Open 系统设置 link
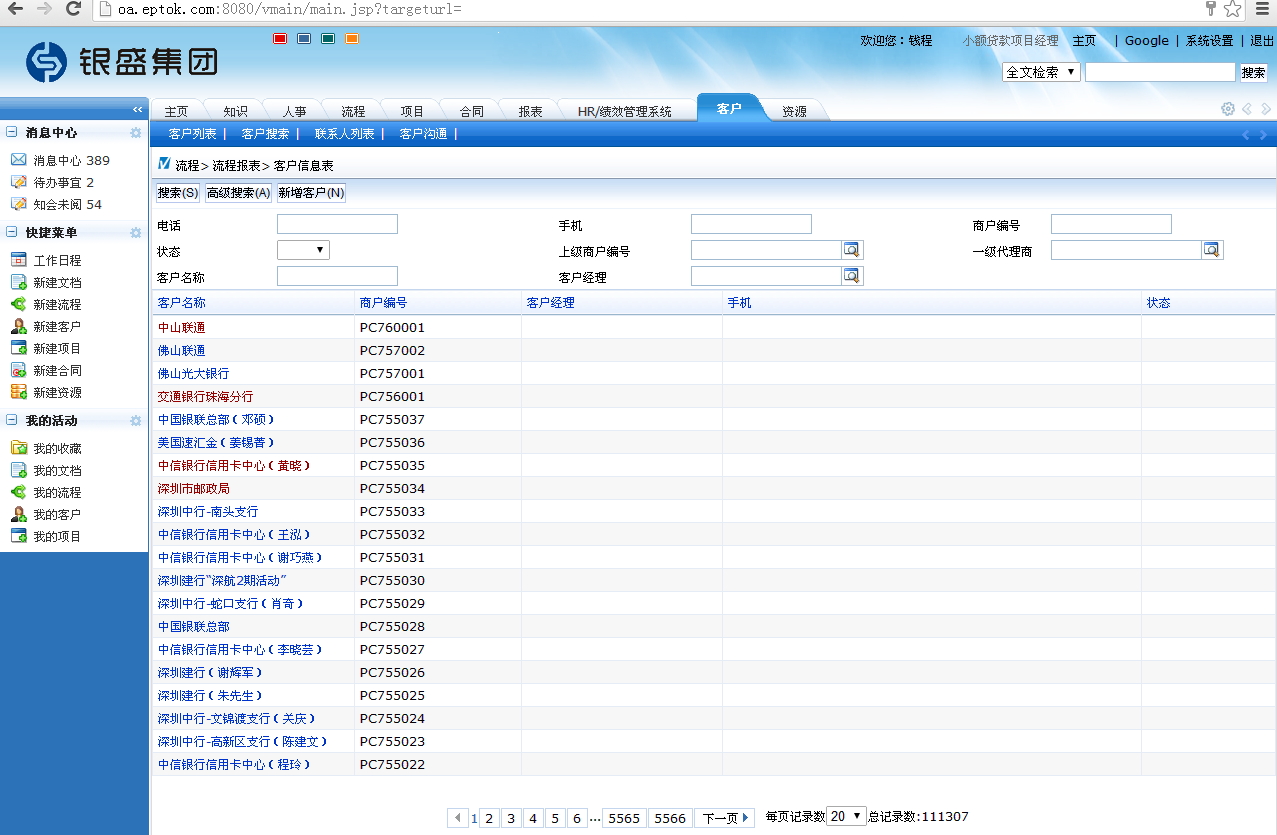Screen dimensions: 1277x835 (1209, 41)
